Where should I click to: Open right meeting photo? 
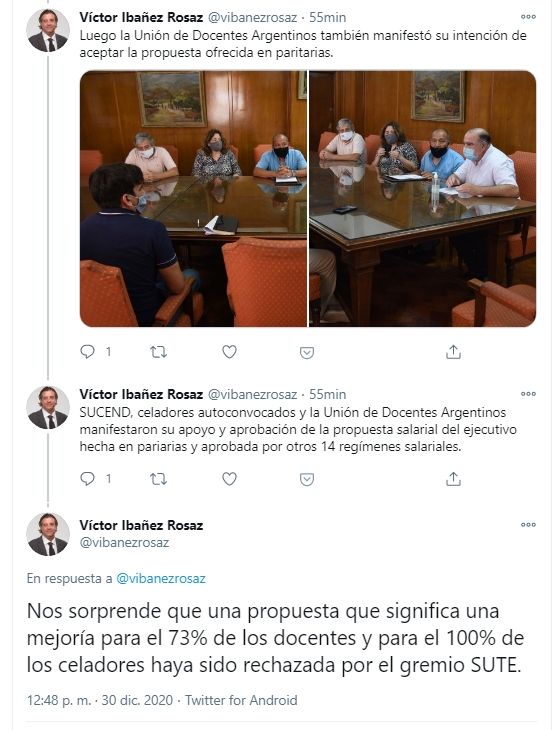pyautogui.click(x=423, y=199)
